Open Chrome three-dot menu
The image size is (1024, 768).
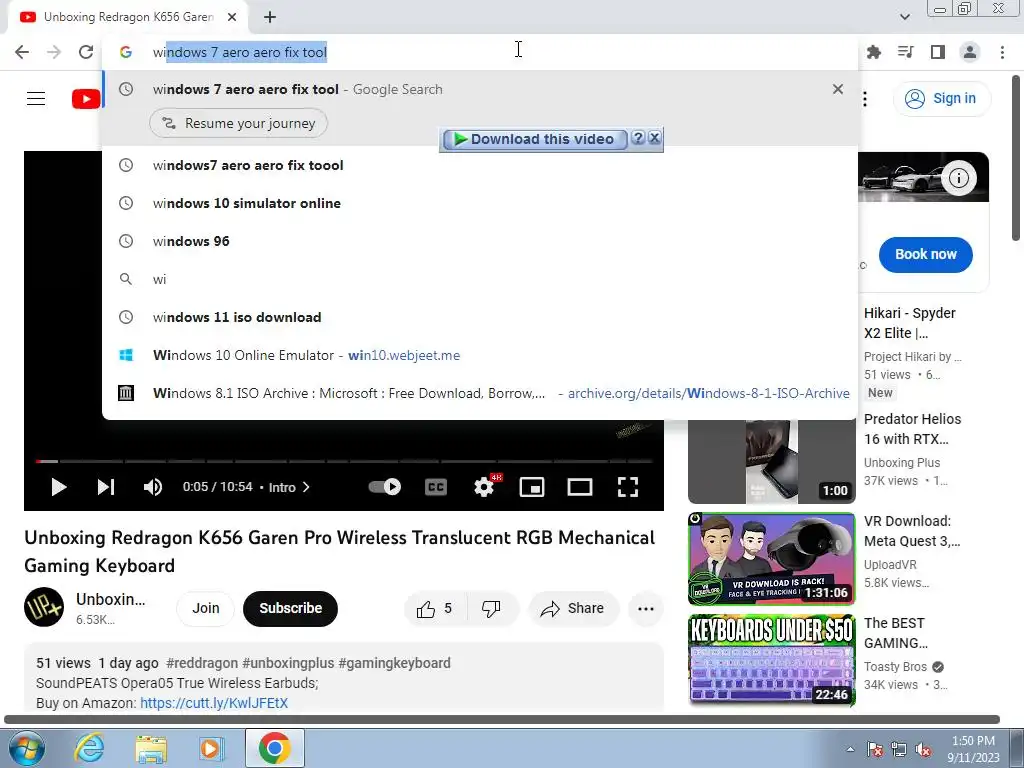(1002, 52)
